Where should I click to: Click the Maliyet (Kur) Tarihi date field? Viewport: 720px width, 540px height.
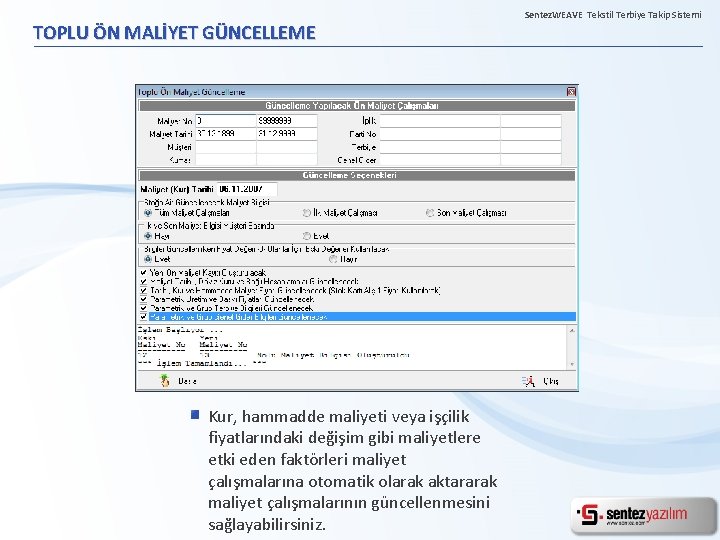pyautogui.click(x=247, y=189)
